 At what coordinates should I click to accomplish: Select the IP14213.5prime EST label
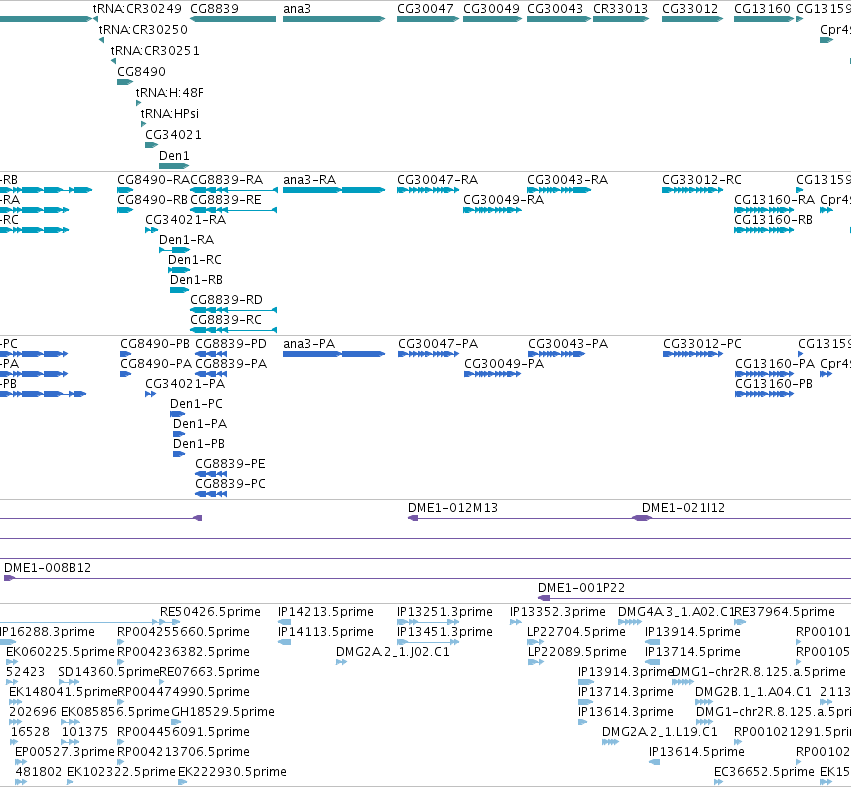tap(326, 612)
